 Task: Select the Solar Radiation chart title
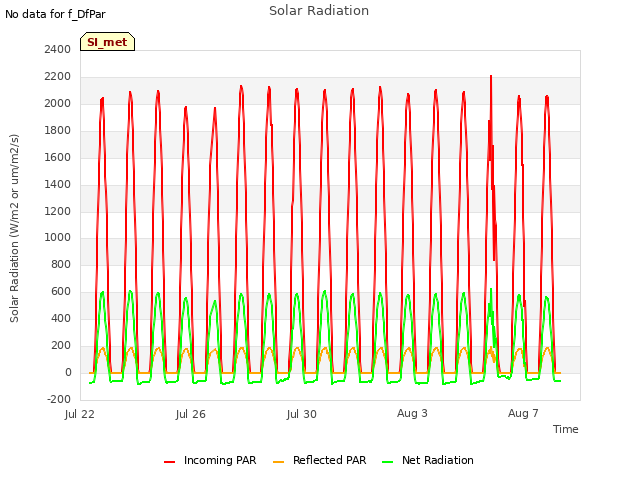point(319,11)
